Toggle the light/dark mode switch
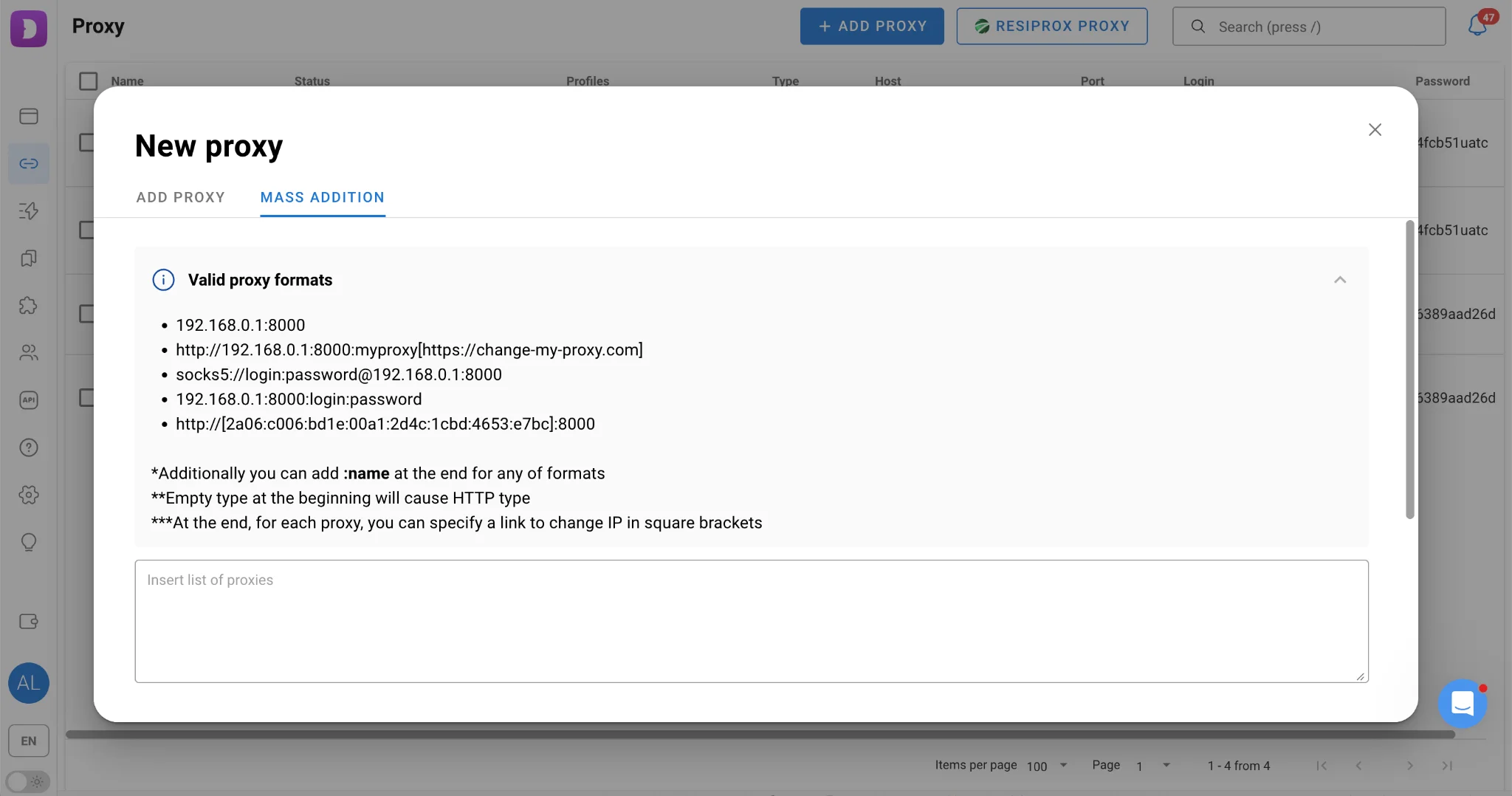The width and height of the screenshot is (1512, 796). pyautogui.click(x=29, y=781)
